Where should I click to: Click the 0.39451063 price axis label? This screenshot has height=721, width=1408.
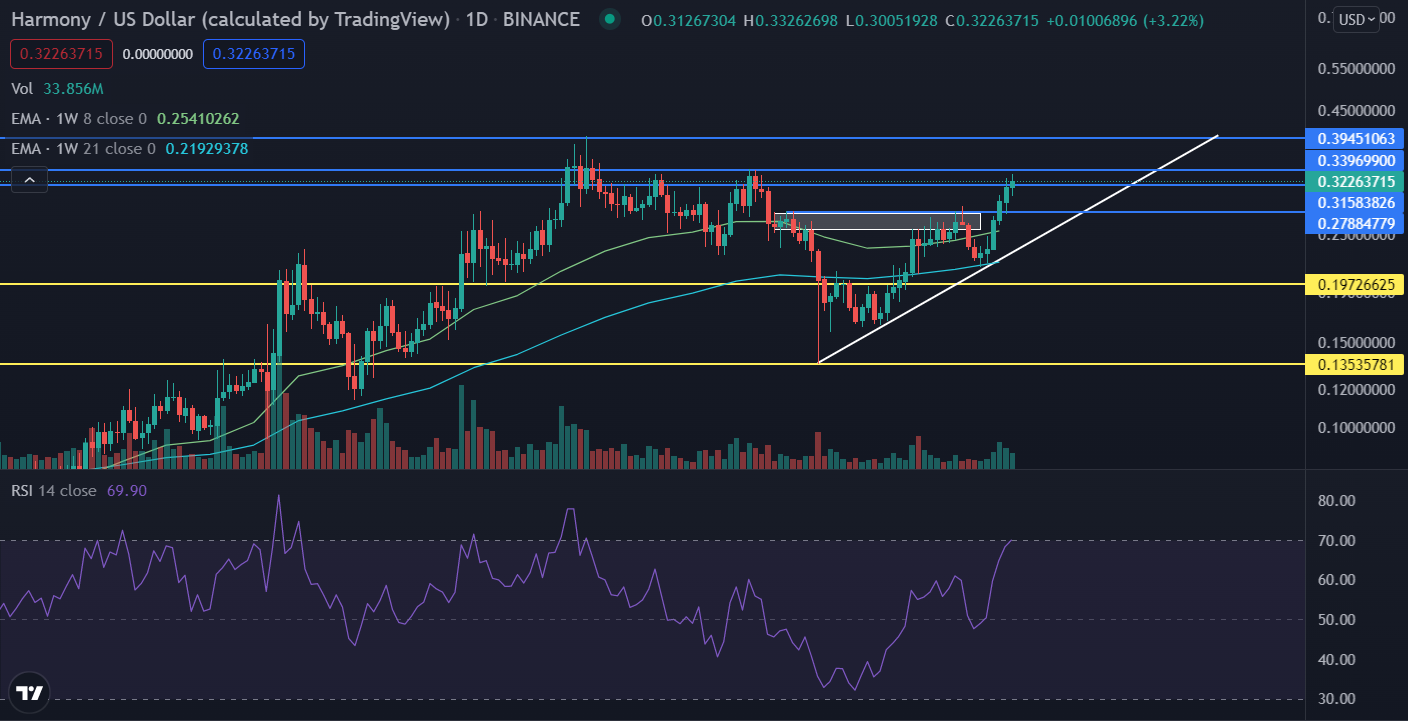(x=1355, y=138)
